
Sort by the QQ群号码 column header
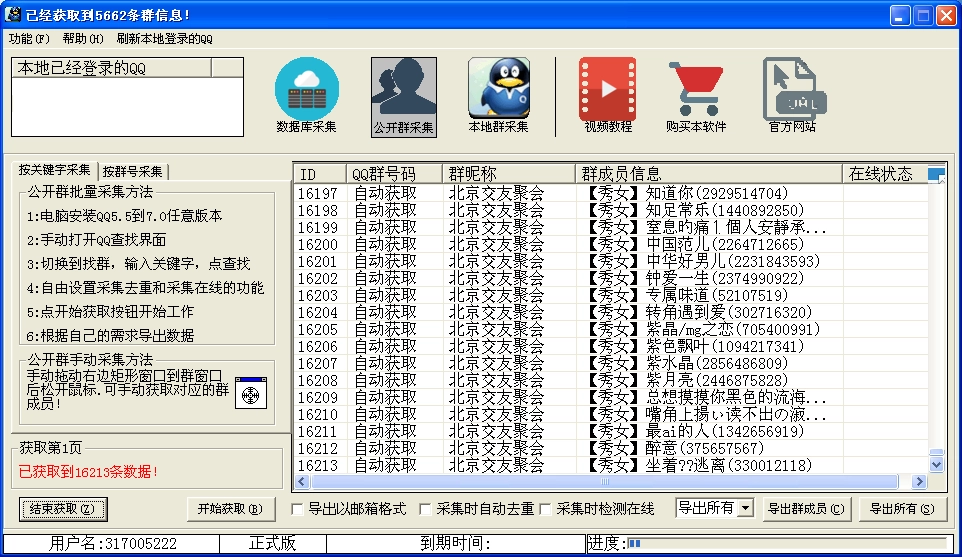pos(394,174)
